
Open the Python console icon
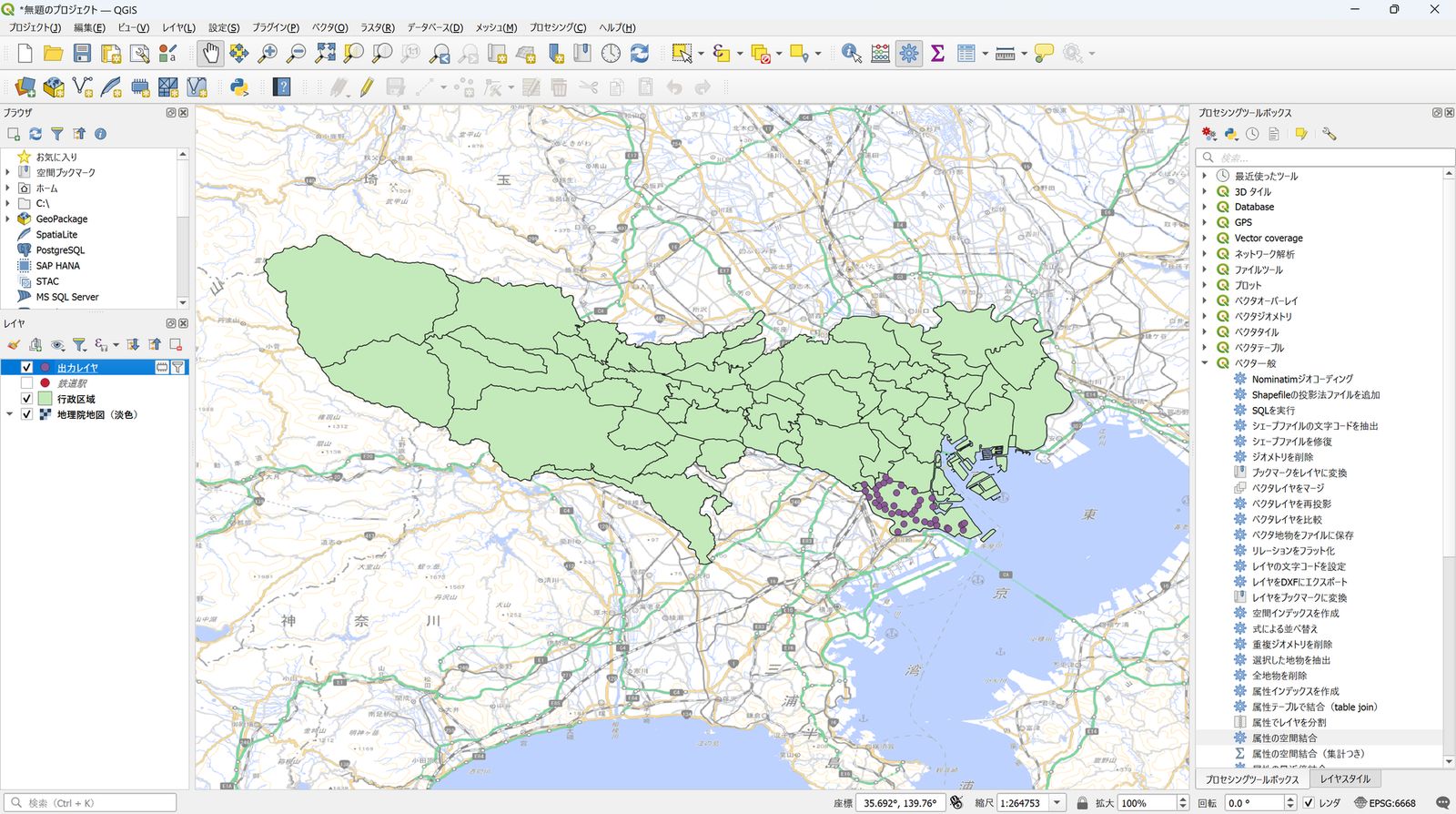[x=238, y=87]
